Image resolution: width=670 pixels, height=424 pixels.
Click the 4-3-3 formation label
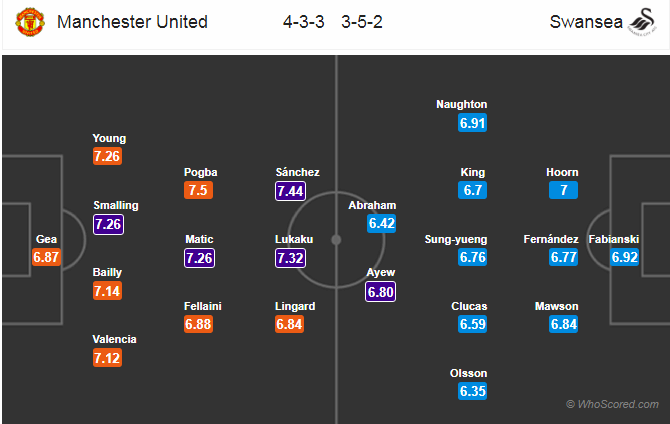pos(306,22)
